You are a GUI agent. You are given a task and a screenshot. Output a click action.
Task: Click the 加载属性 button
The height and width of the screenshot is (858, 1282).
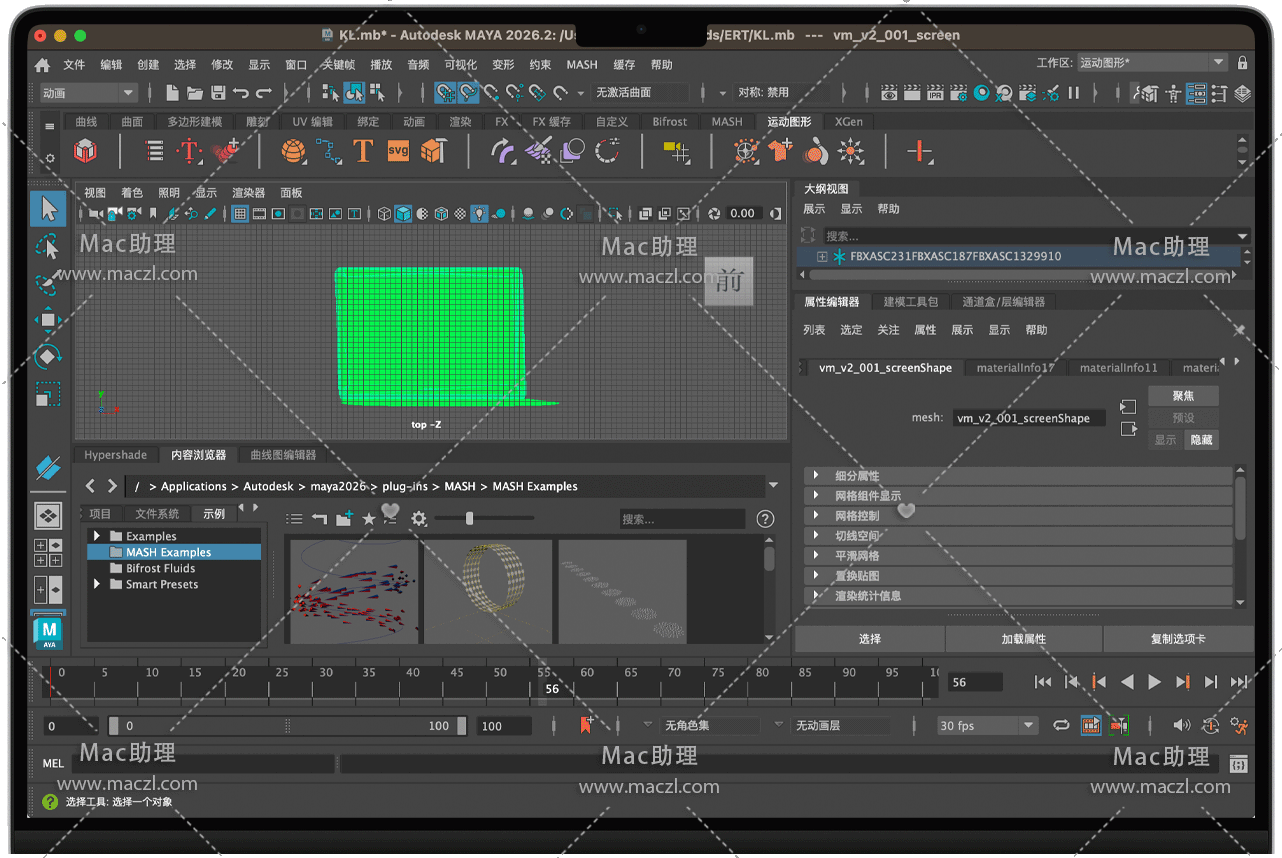coord(1023,639)
